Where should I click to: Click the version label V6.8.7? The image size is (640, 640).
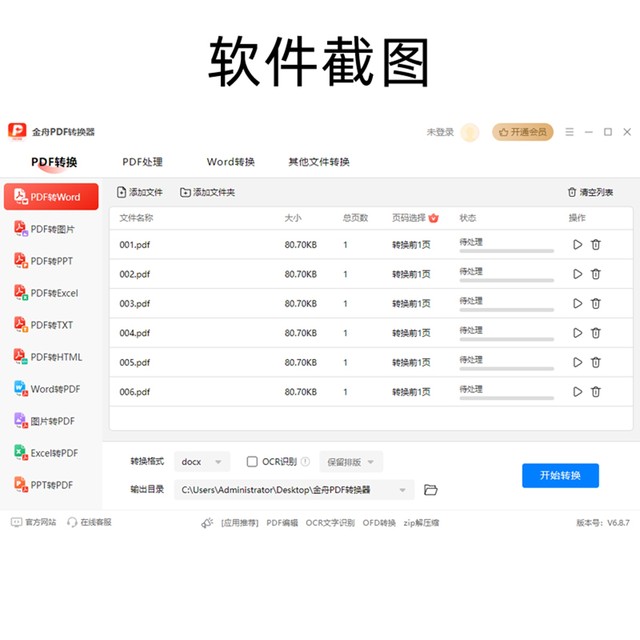click(x=618, y=523)
